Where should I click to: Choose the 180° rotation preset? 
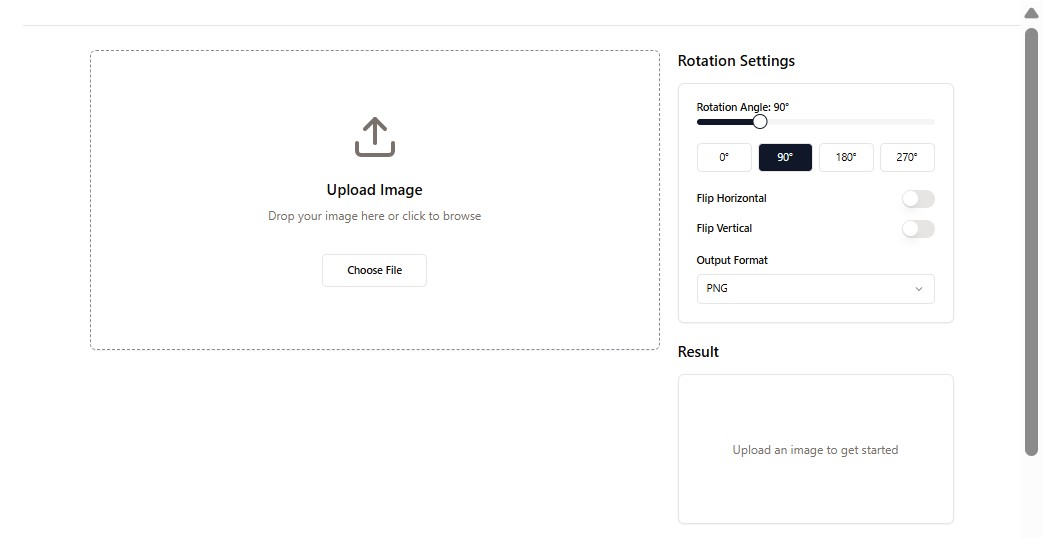pyautogui.click(x=846, y=157)
